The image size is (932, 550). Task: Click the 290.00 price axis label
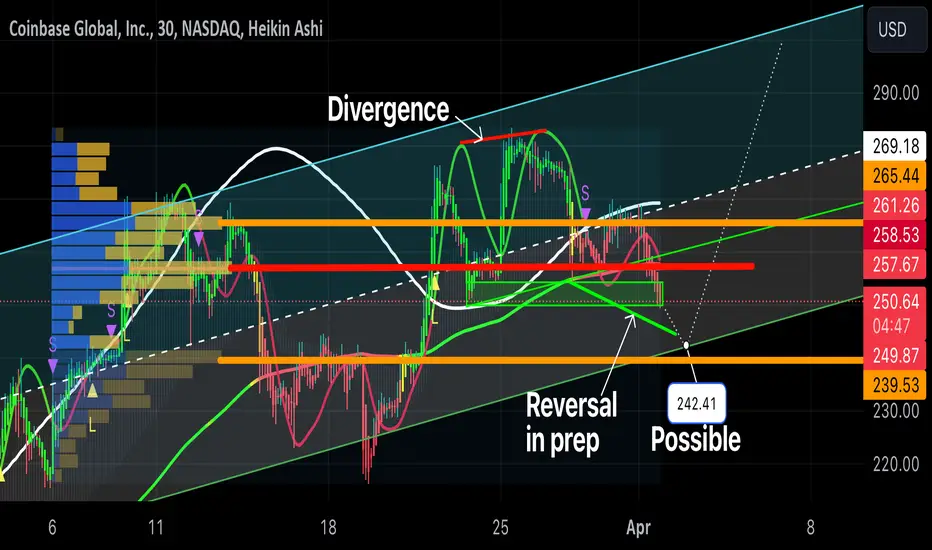tap(896, 93)
